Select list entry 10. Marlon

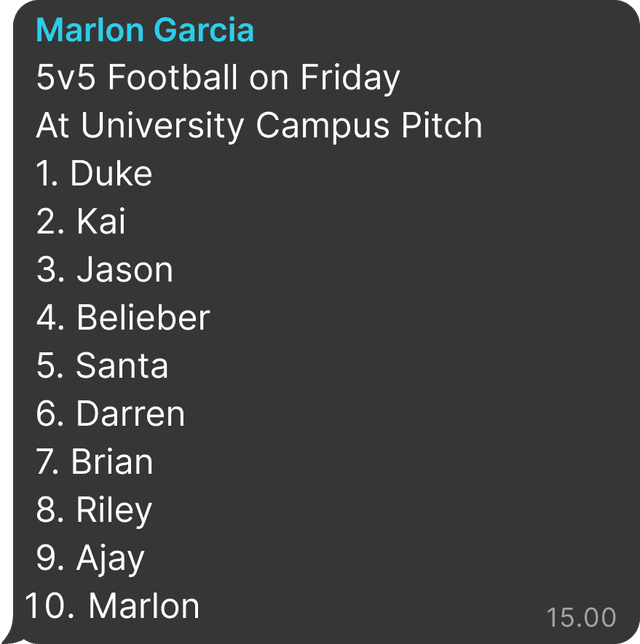(112, 606)
